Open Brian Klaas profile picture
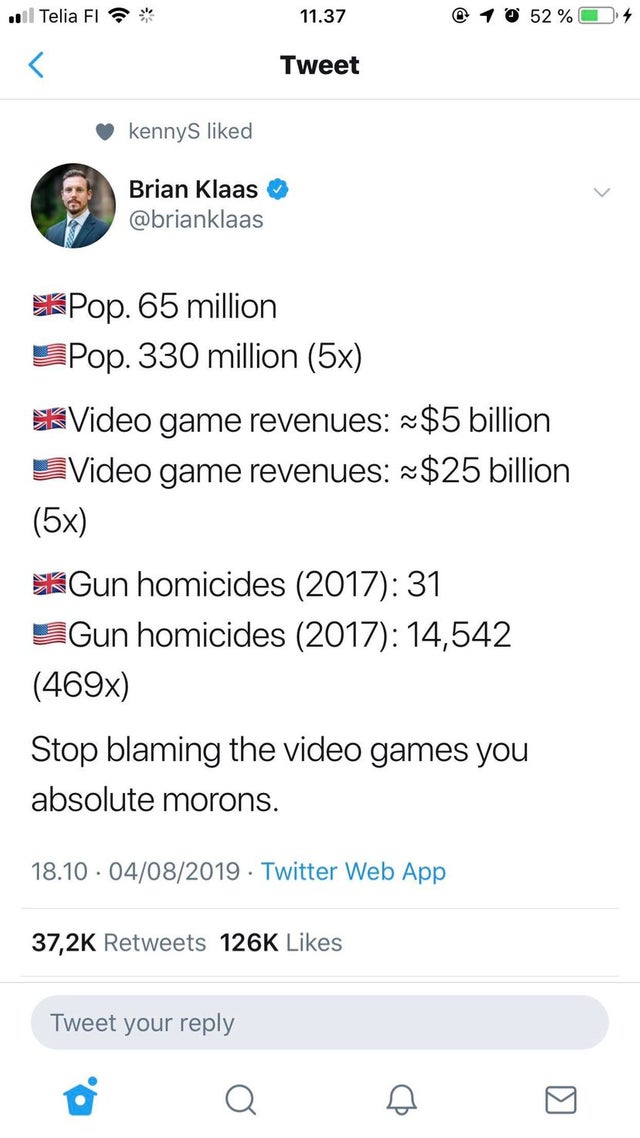This screenshot has width=640, height=1138. (x=73, y=205)
